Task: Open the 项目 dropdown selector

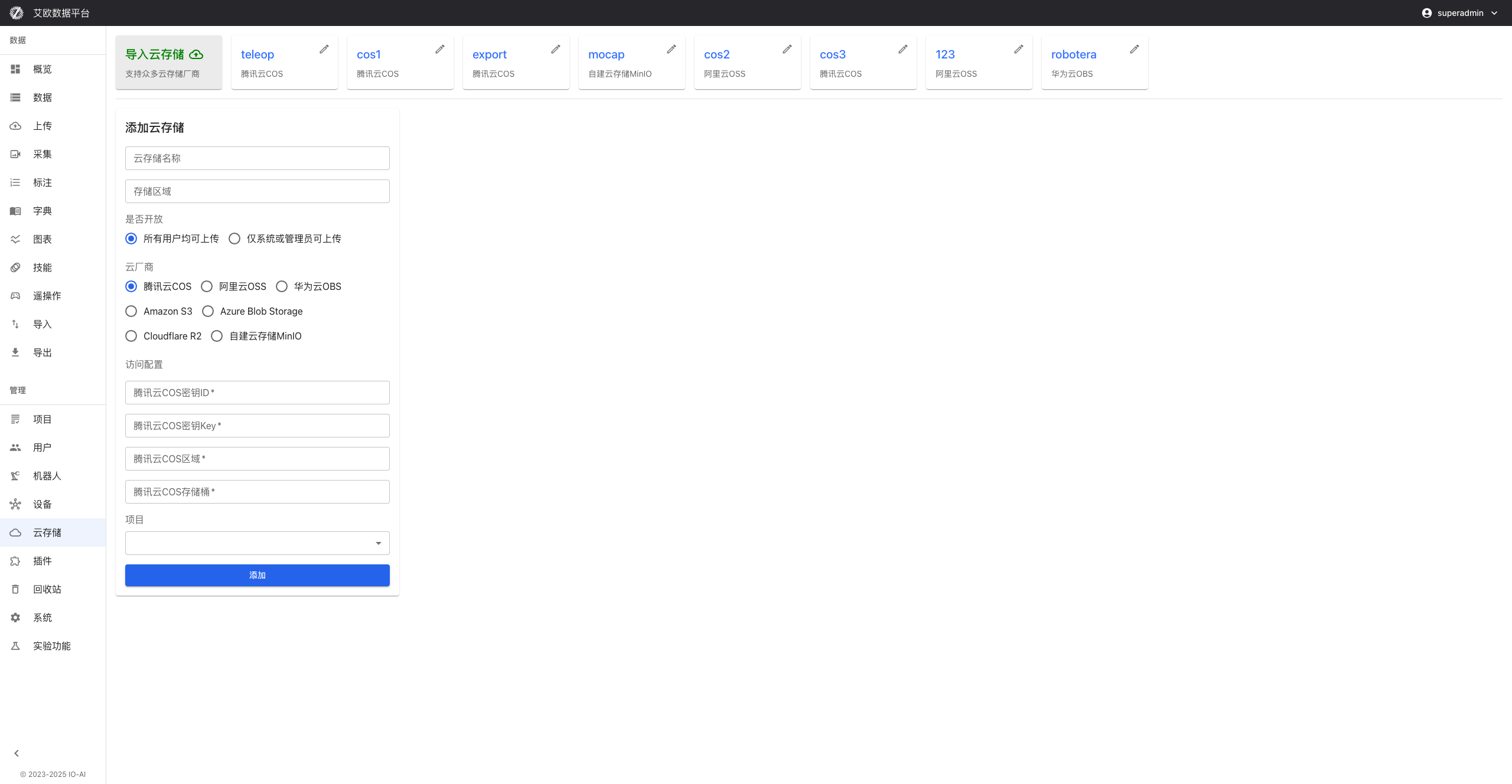Action: 258,543
